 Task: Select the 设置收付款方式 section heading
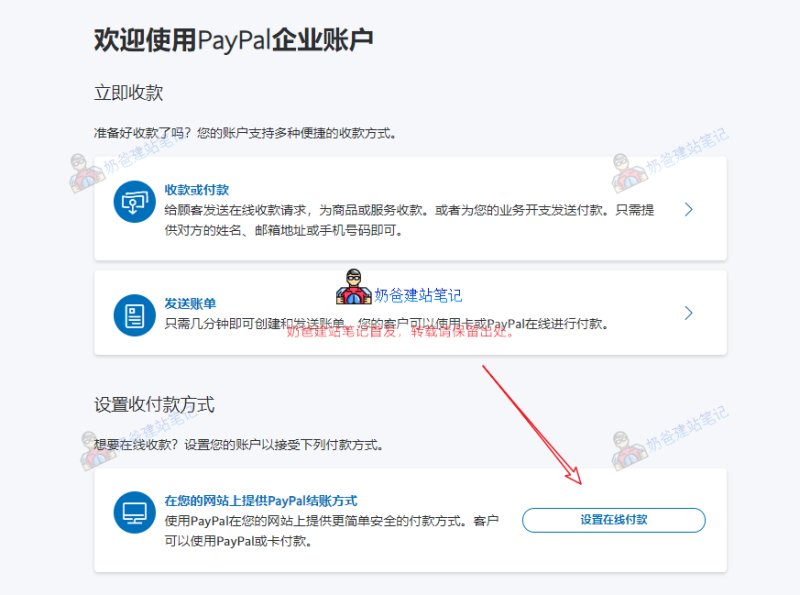coord(154,405)
